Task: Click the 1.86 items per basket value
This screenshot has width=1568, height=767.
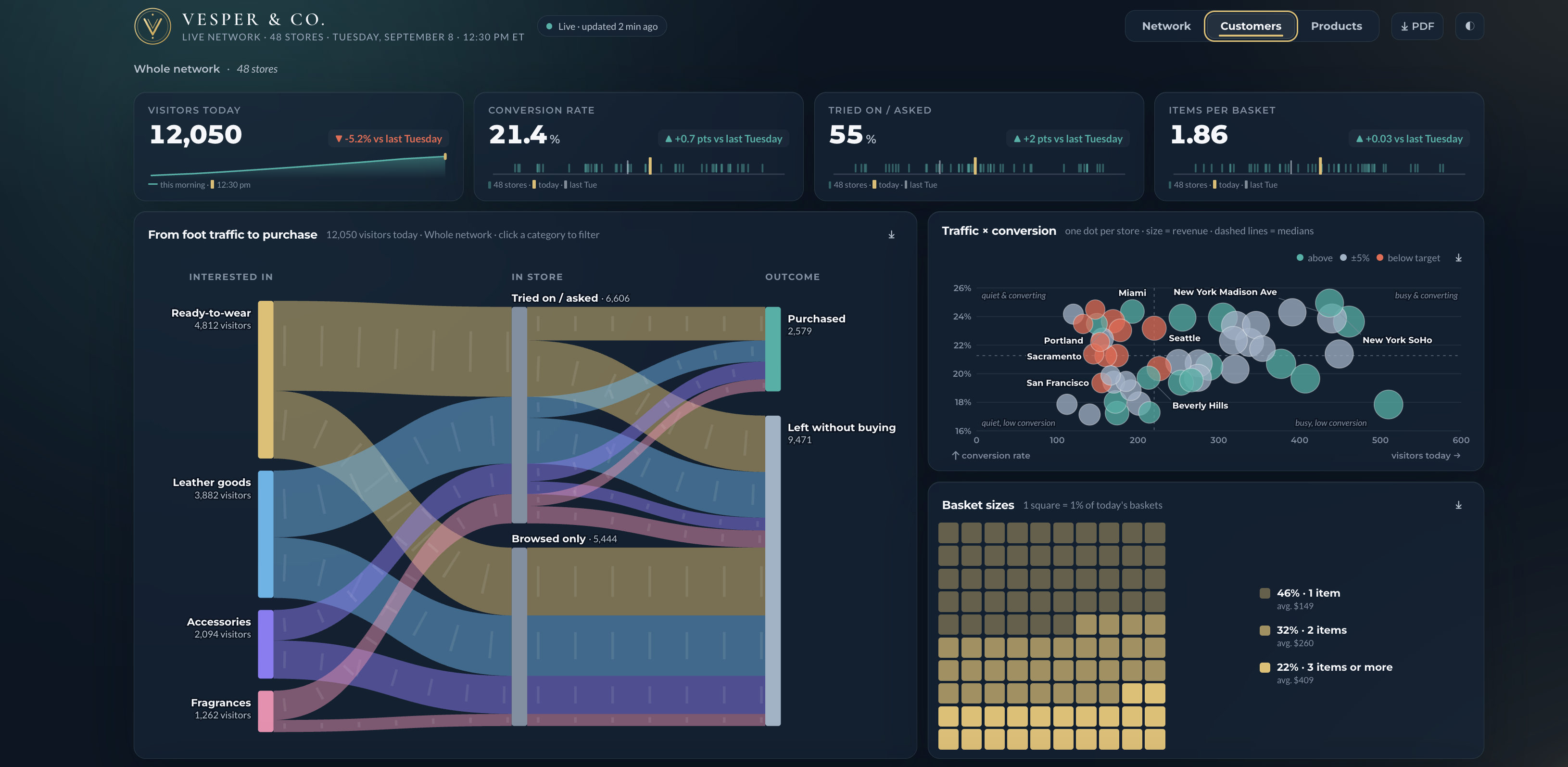Action: pos(1198,135)
